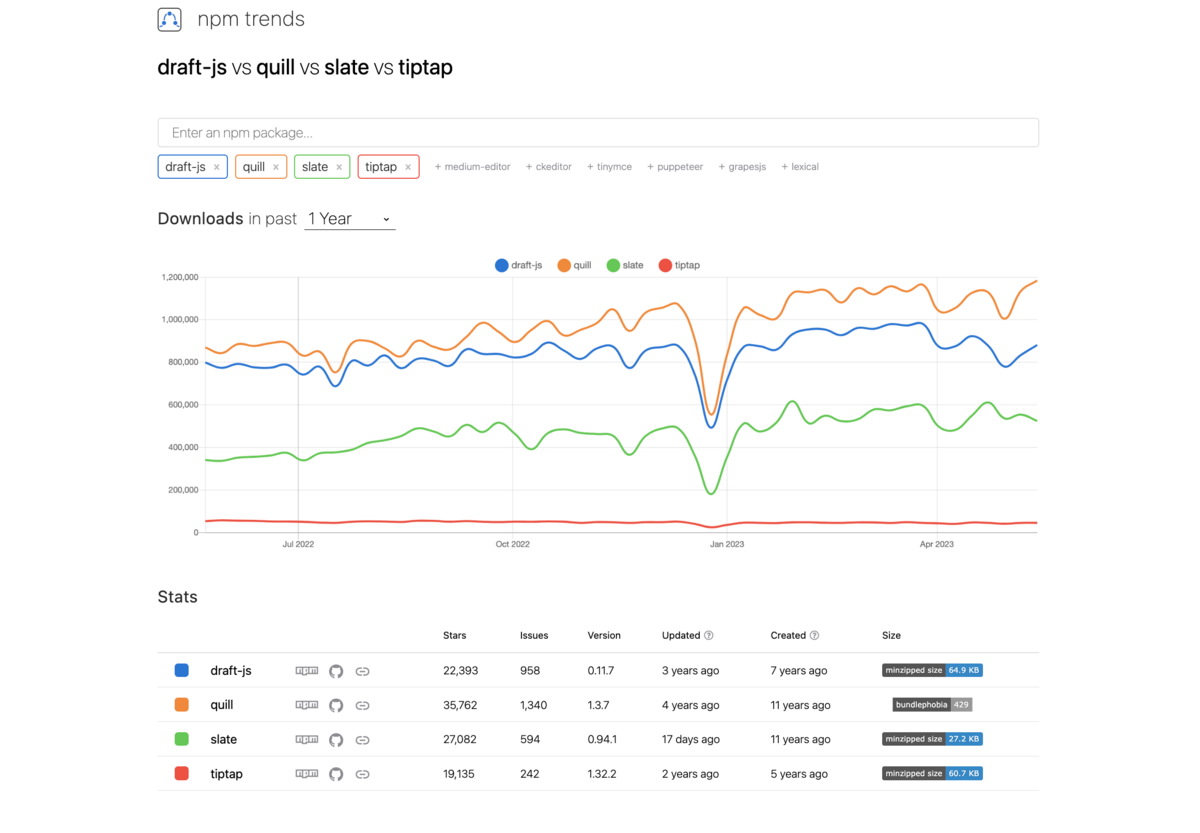Add suggested package grapesjs
Image resolution: width=1200 pixels, height=833 pixels.
click(742, 167)
